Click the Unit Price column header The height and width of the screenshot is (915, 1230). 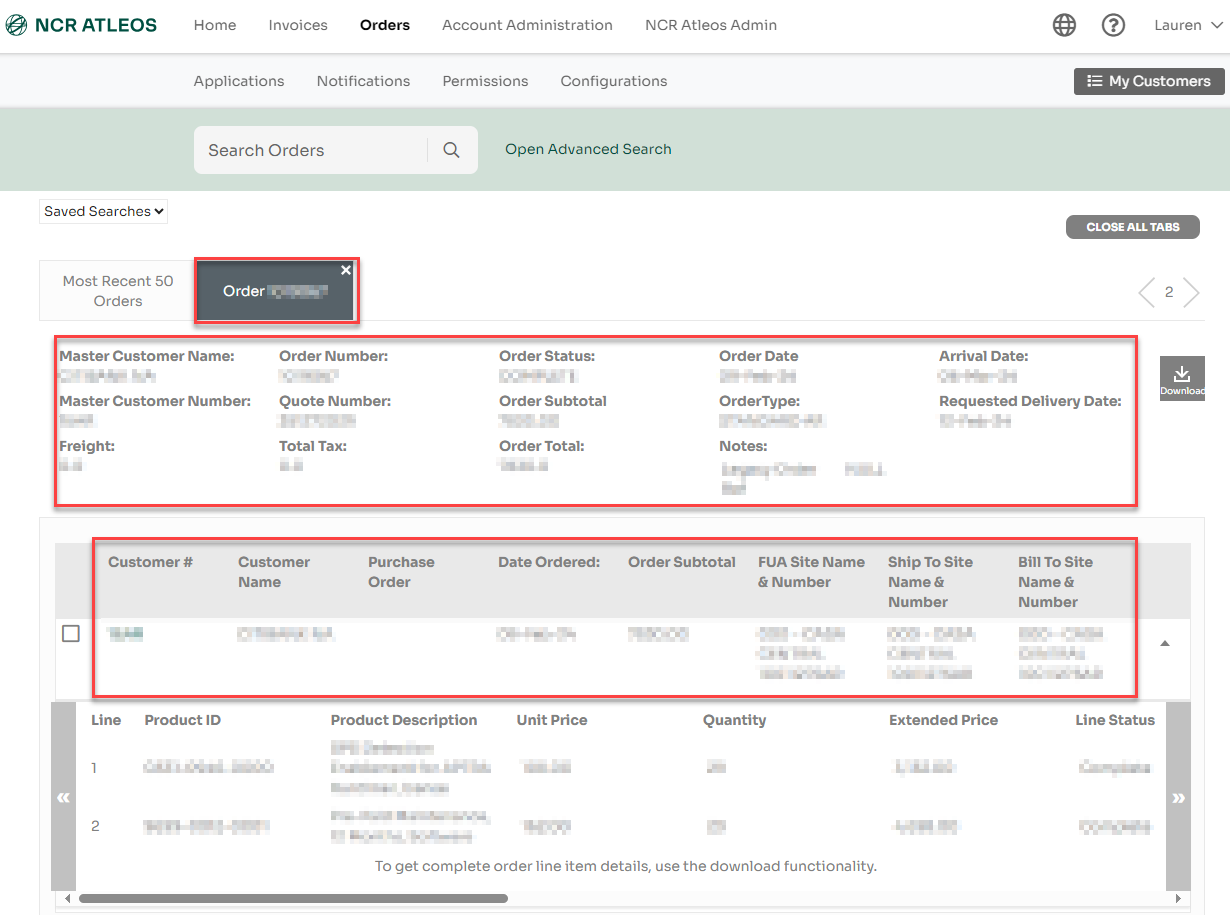click(x=552, y=720)
